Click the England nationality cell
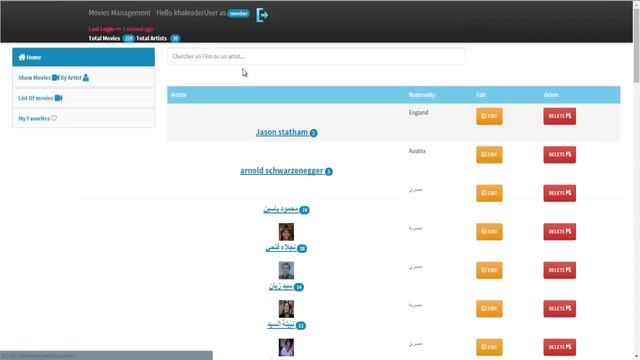The height and width of the screenshot is (360, 640). pyautogui.click(x=418, y=112)
